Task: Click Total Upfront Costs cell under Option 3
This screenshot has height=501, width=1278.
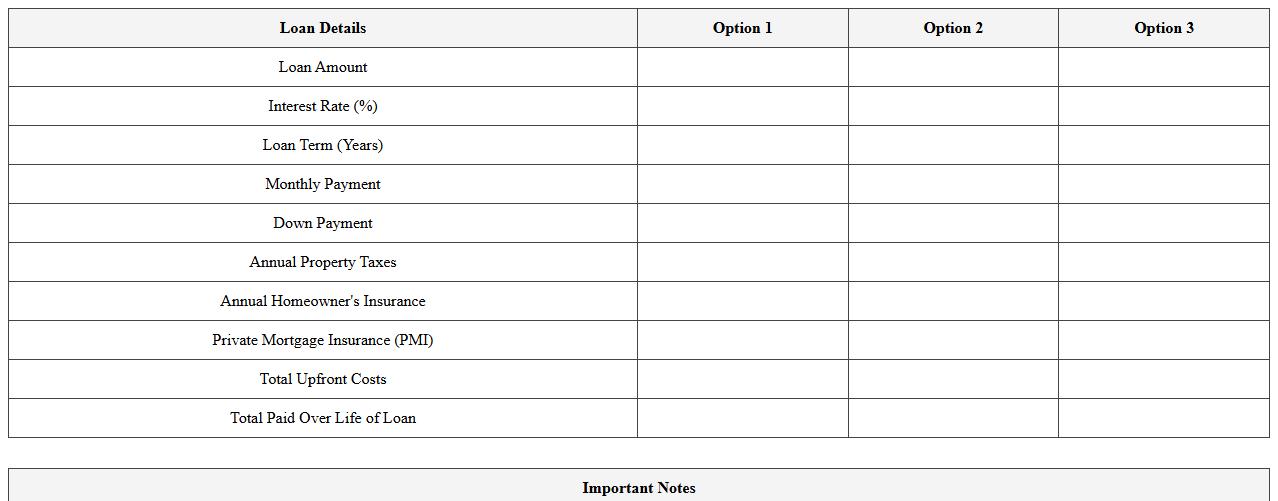Action: pos(1163,379)
